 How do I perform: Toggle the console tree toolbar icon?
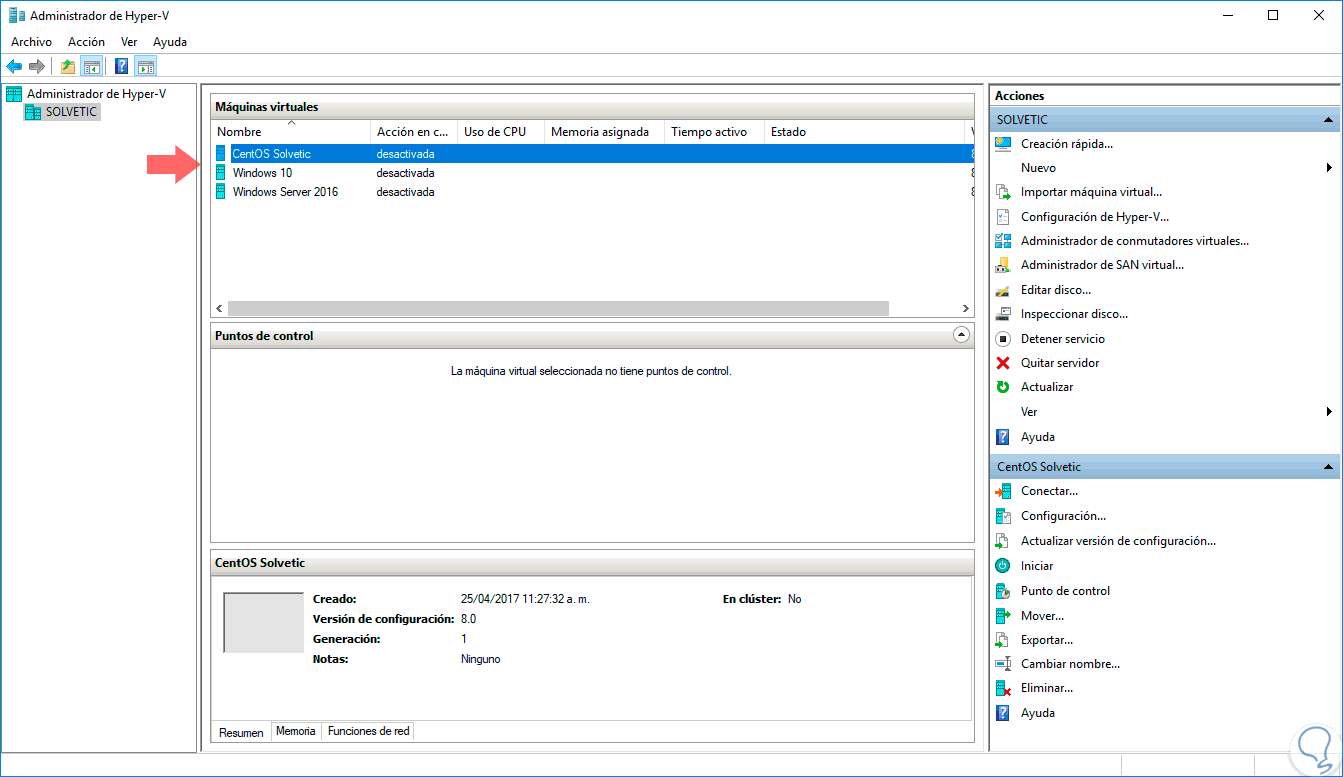tap(91, 67)
